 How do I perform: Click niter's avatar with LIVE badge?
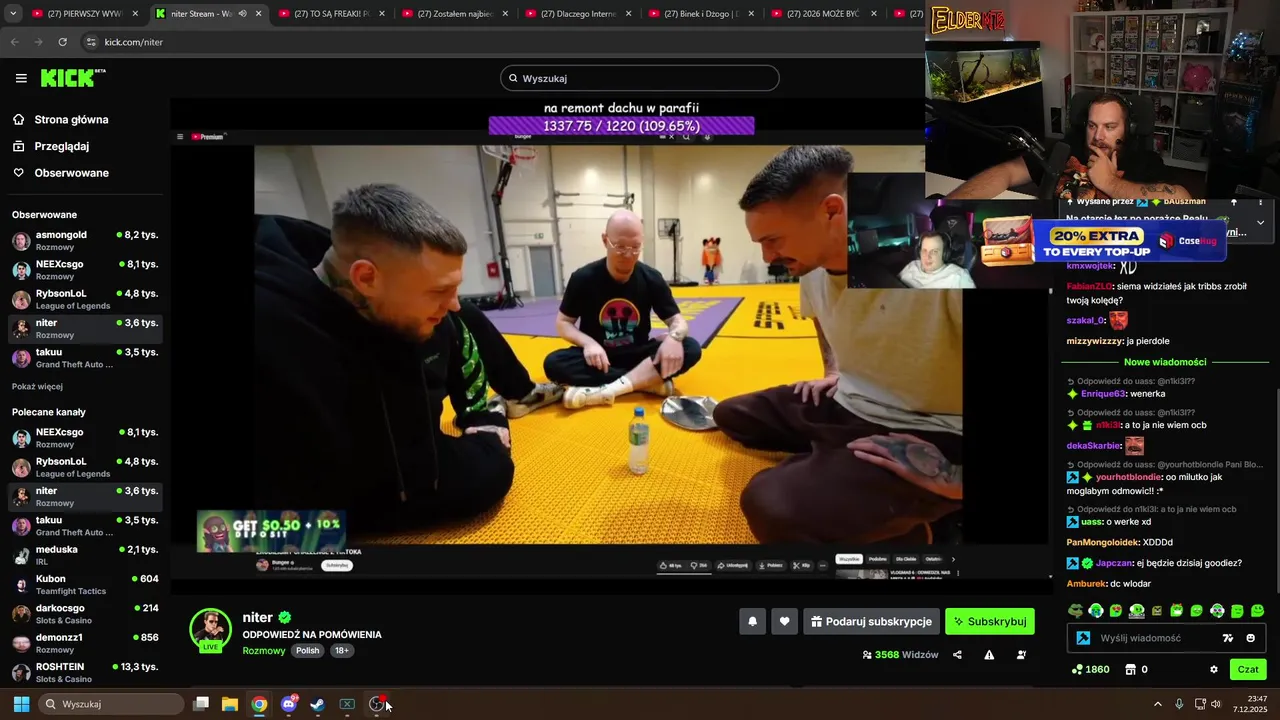click(x=210, y=630)
